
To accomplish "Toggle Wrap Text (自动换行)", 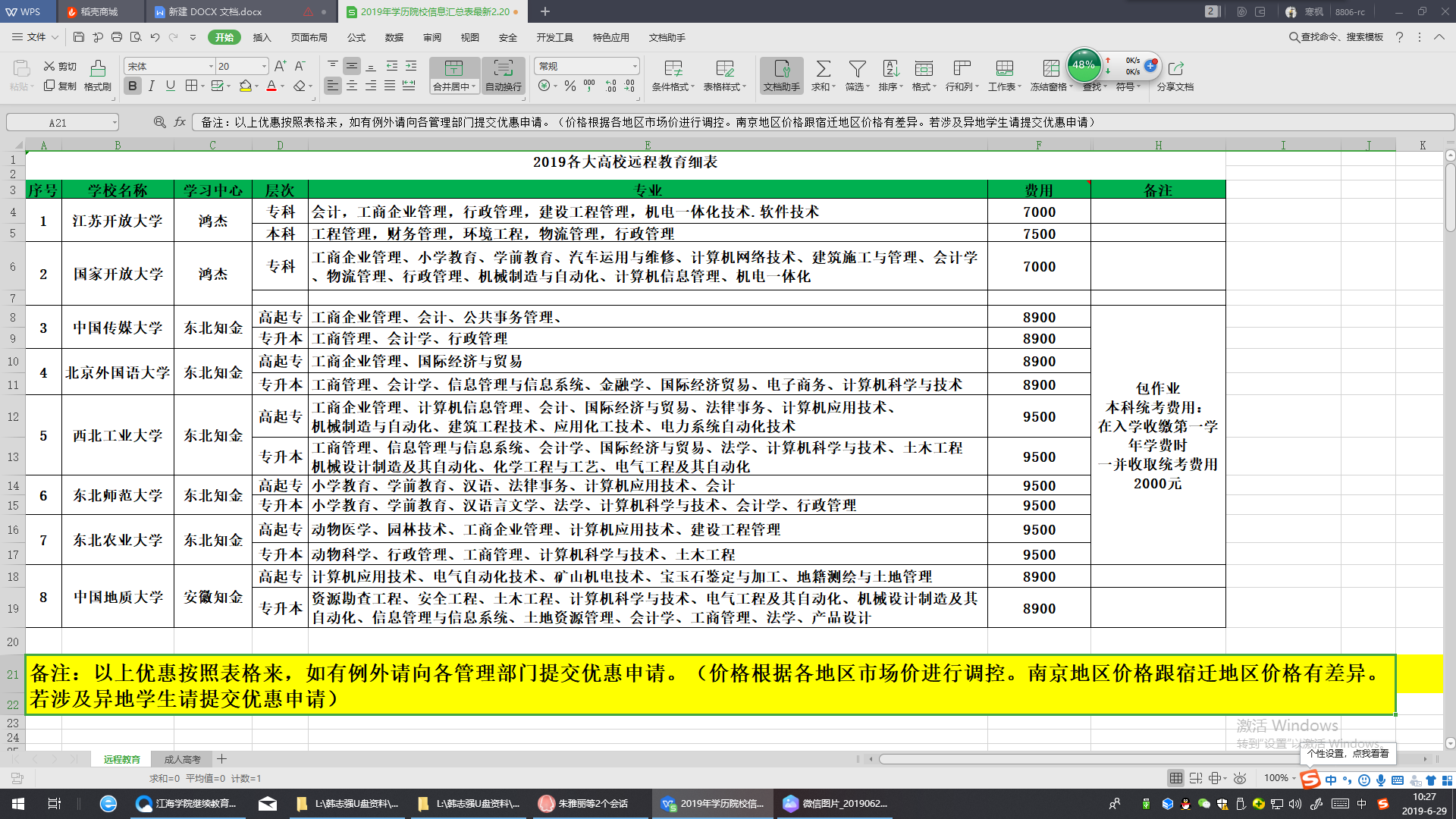I will click(504, 75).
